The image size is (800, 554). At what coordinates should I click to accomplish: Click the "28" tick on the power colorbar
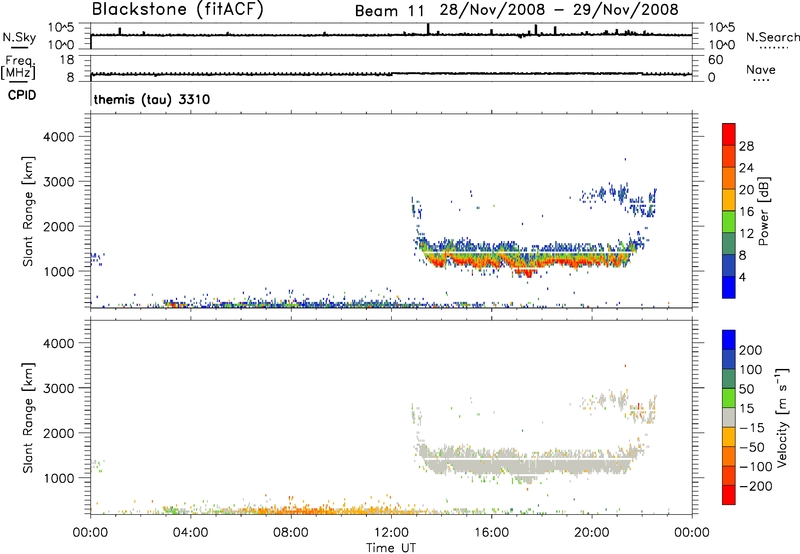[x=746, y=146]
